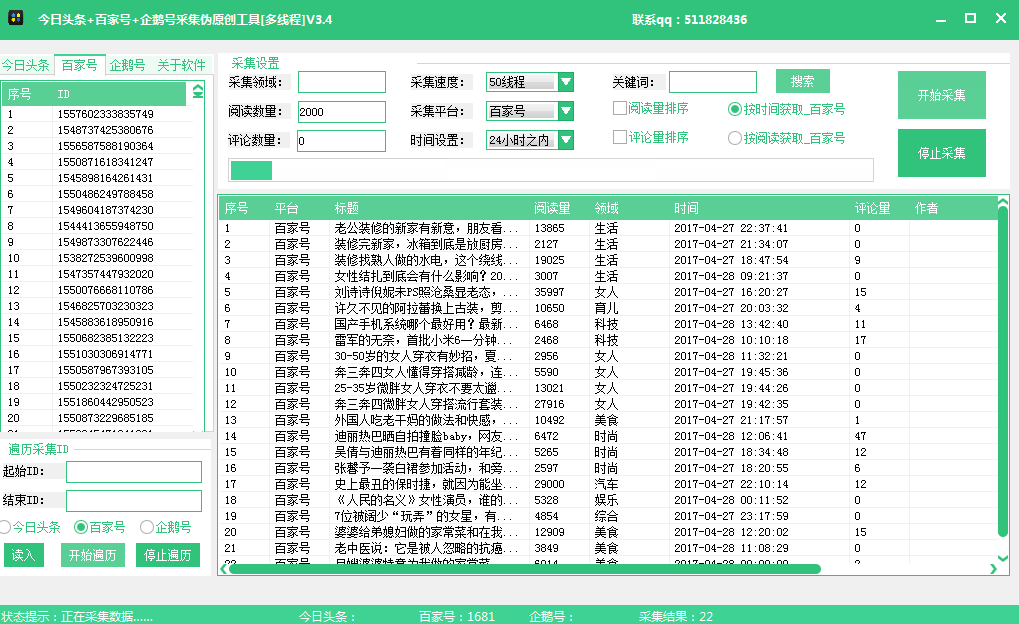The image size is (1019, 624).
Task: Enable 阅读里排序 checkbox
Action: (620, 108)
